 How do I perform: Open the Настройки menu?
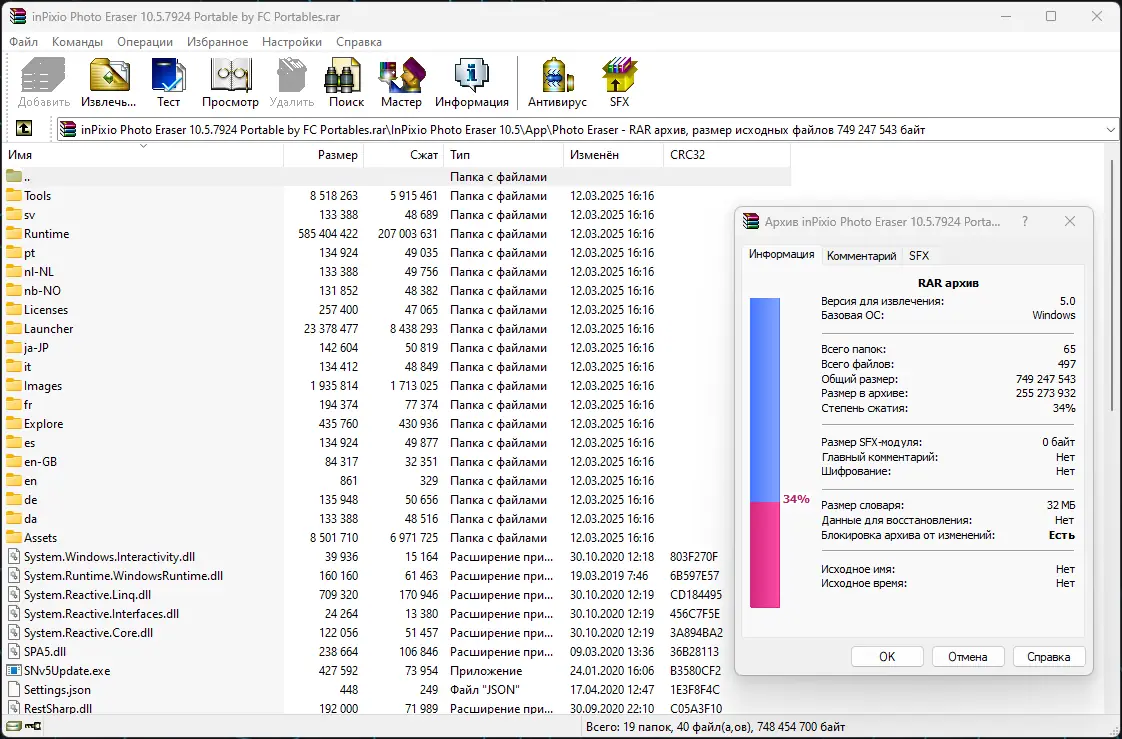click(291, 42)
